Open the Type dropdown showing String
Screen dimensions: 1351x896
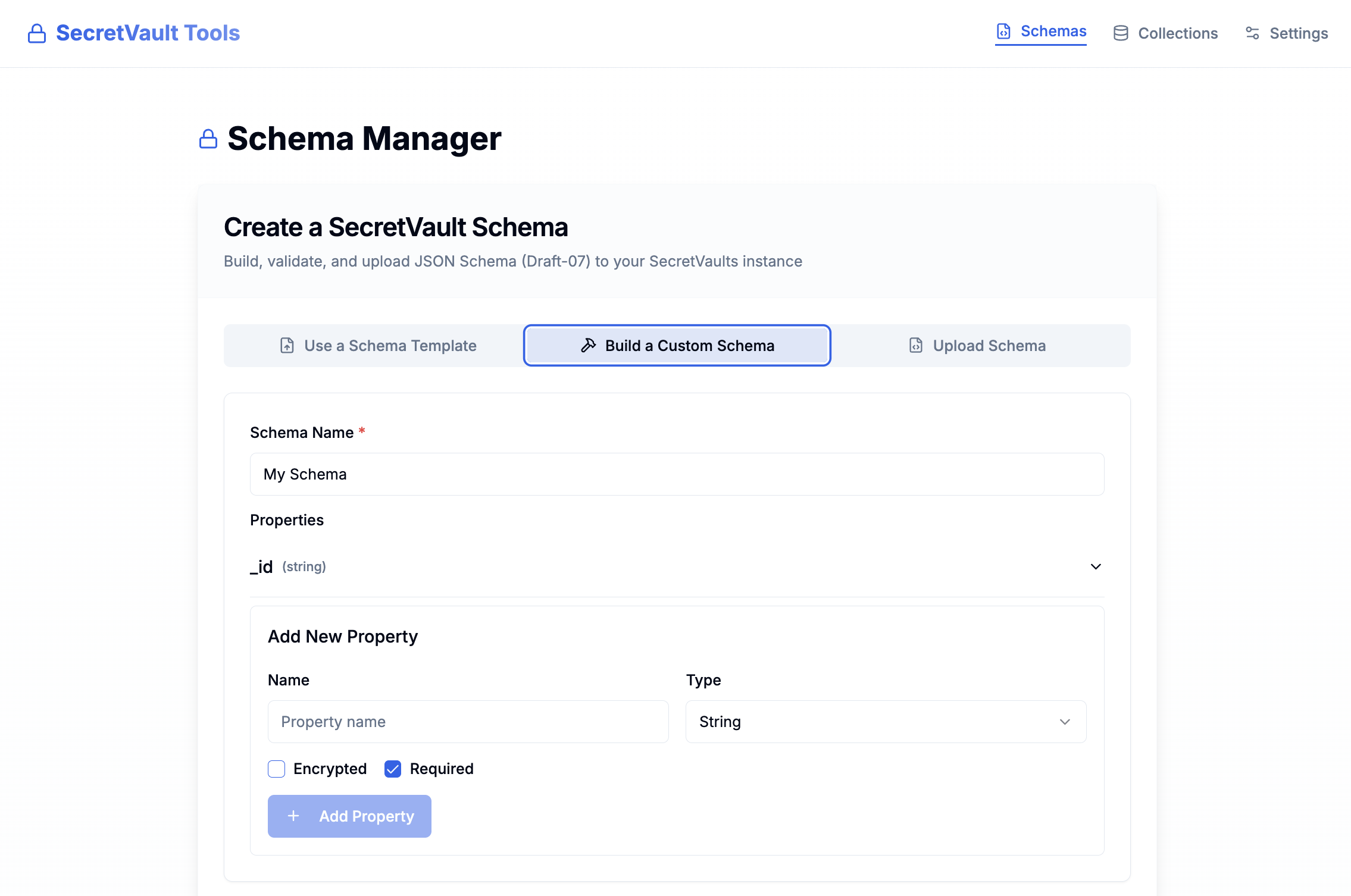tap(886, 722)
